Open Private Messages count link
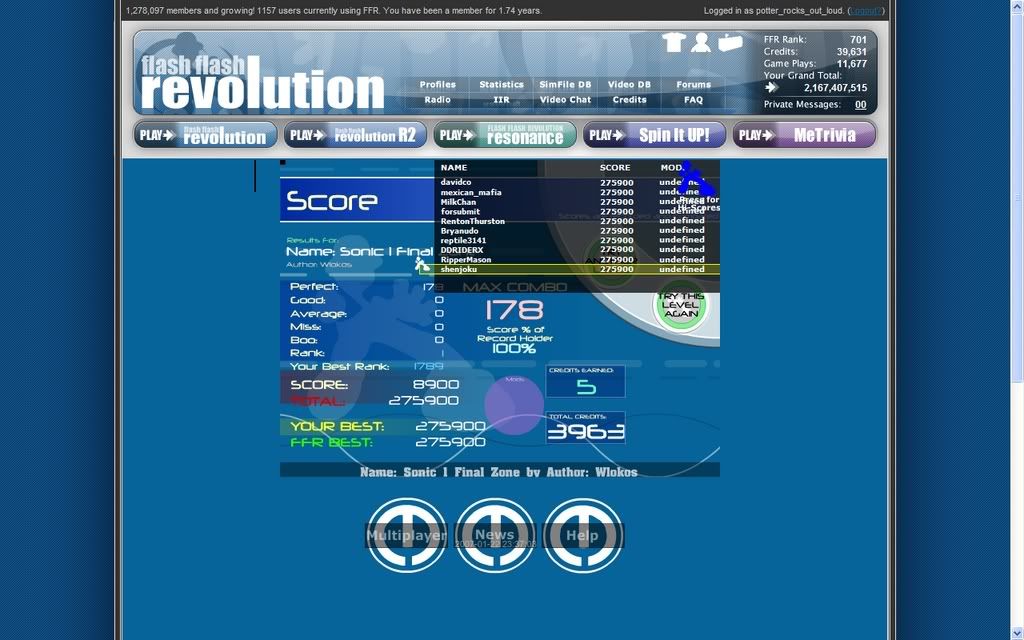The width and height of the screenshot is (1024, 640). 860,104
